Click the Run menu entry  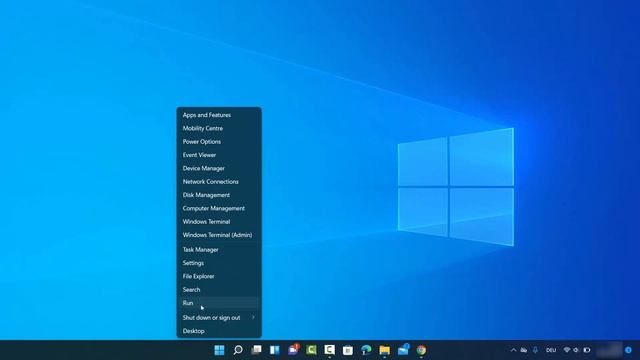click(x=219, y=303)
